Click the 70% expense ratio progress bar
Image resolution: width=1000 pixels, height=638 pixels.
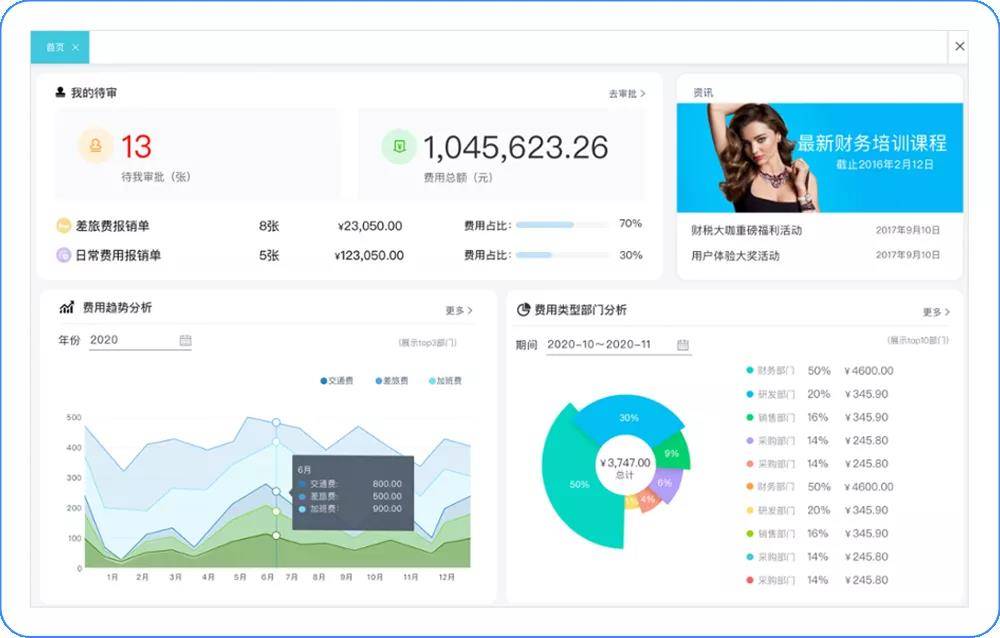(x=562, y=225)
